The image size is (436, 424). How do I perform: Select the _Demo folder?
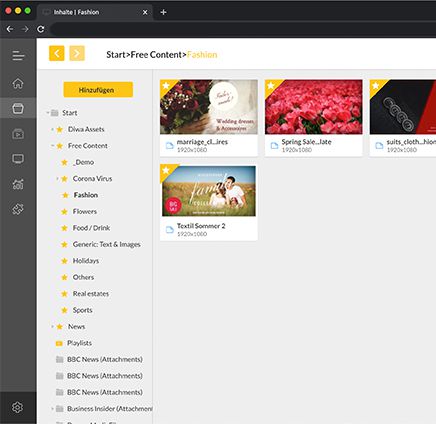pos(84,162)
